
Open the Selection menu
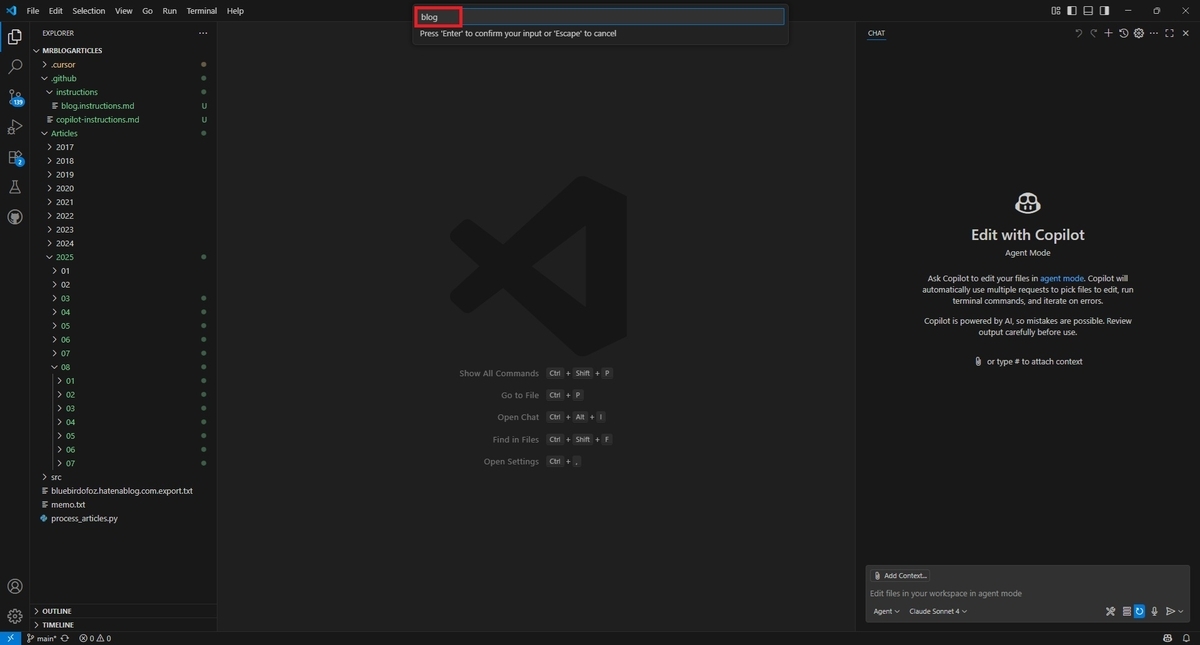coord(89,11)
